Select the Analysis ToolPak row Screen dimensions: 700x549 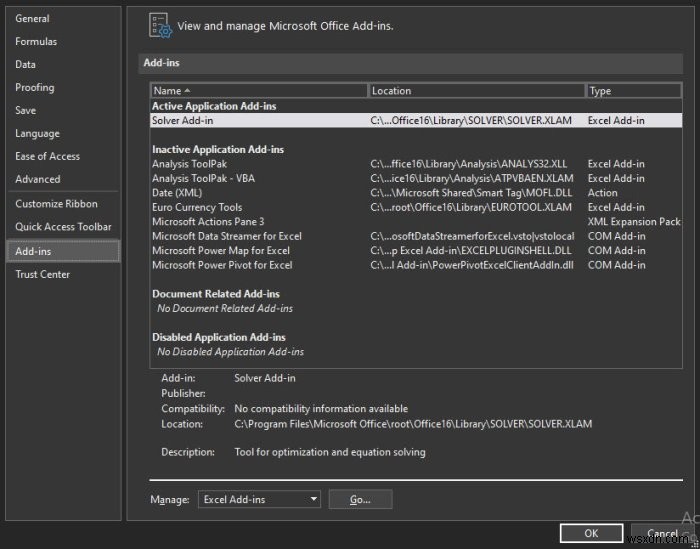(x=416, y=164)
